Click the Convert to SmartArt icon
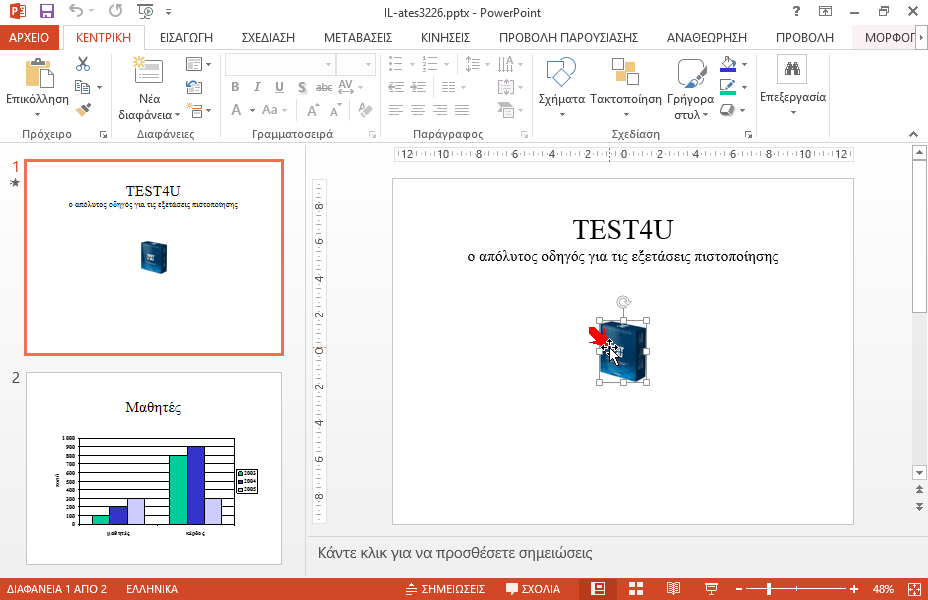 [x=506, y=109]
